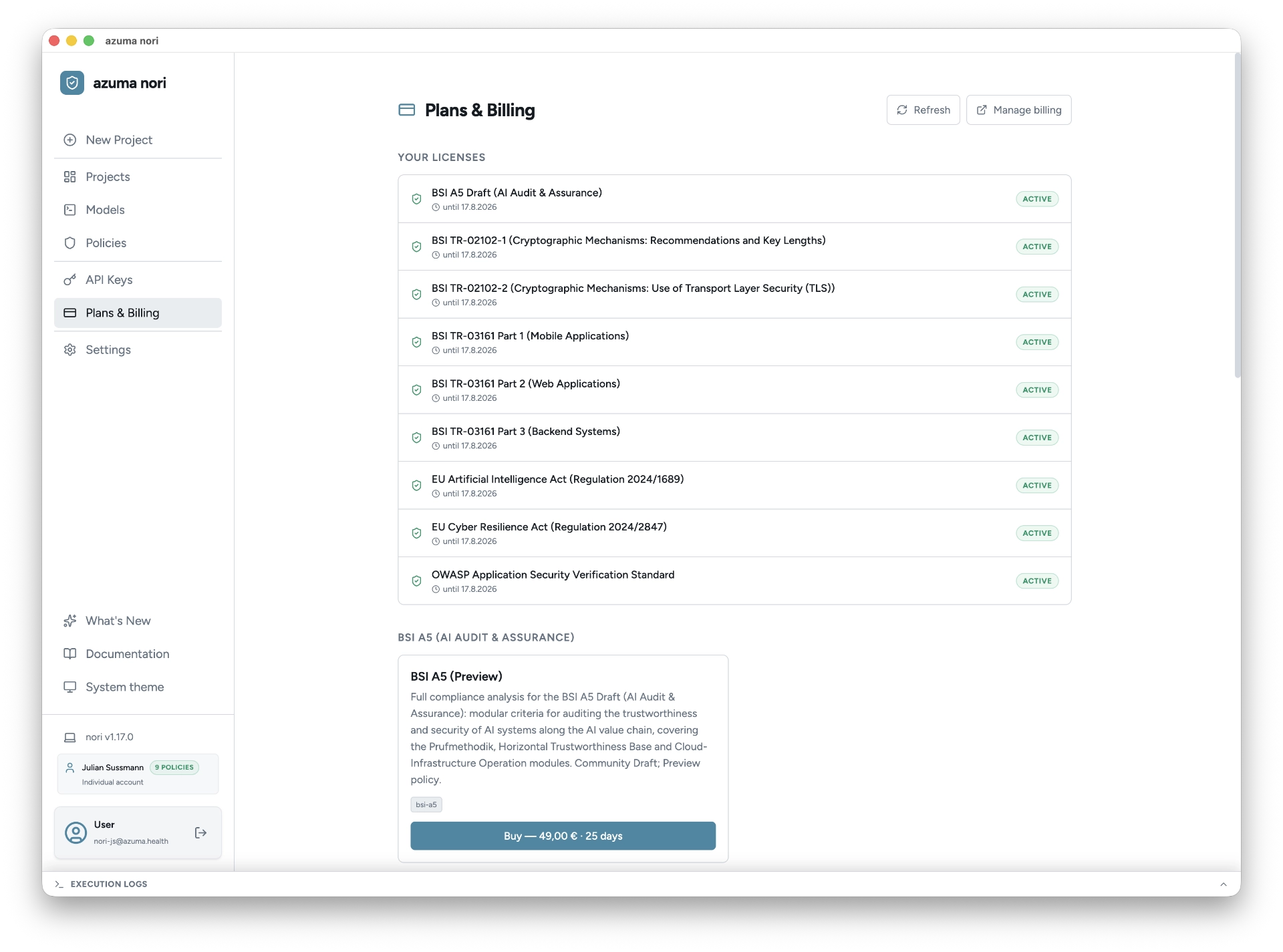Click the credit card icon by Plans & Billing heading
The height and width of the screenshot is (952, 1283).
pyautogui.click(x=407, y=110)
